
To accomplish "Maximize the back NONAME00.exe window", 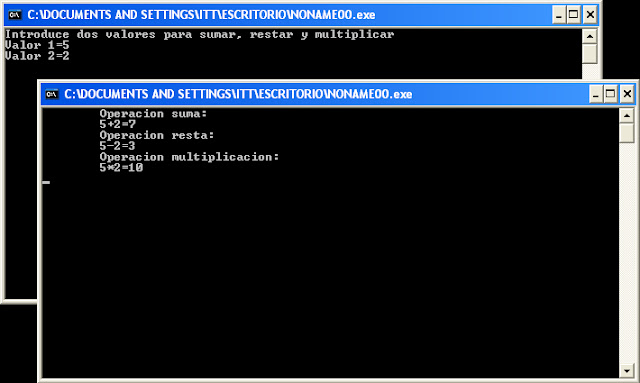I will [573, 15].
